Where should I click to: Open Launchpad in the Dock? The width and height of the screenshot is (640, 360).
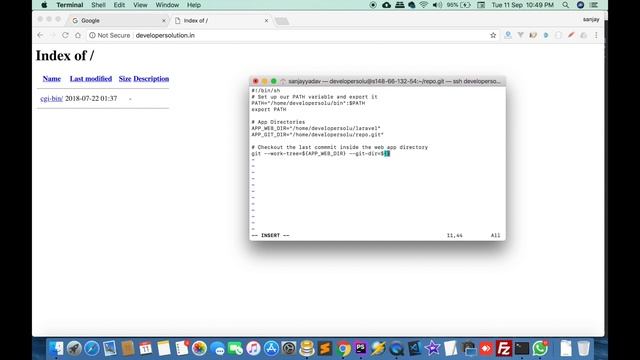click(74, 349)
